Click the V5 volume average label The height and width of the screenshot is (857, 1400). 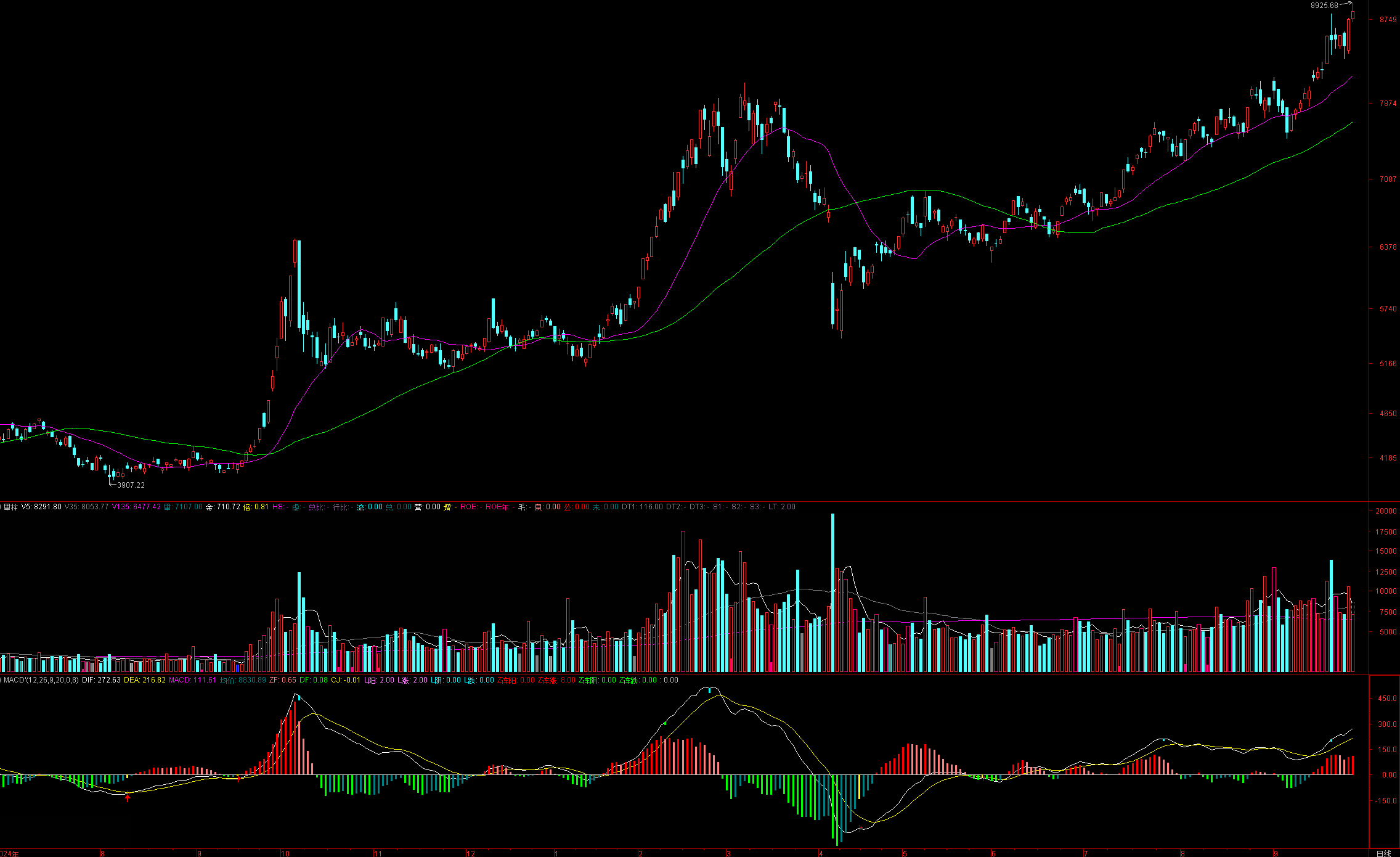click(x=41, y=507)
